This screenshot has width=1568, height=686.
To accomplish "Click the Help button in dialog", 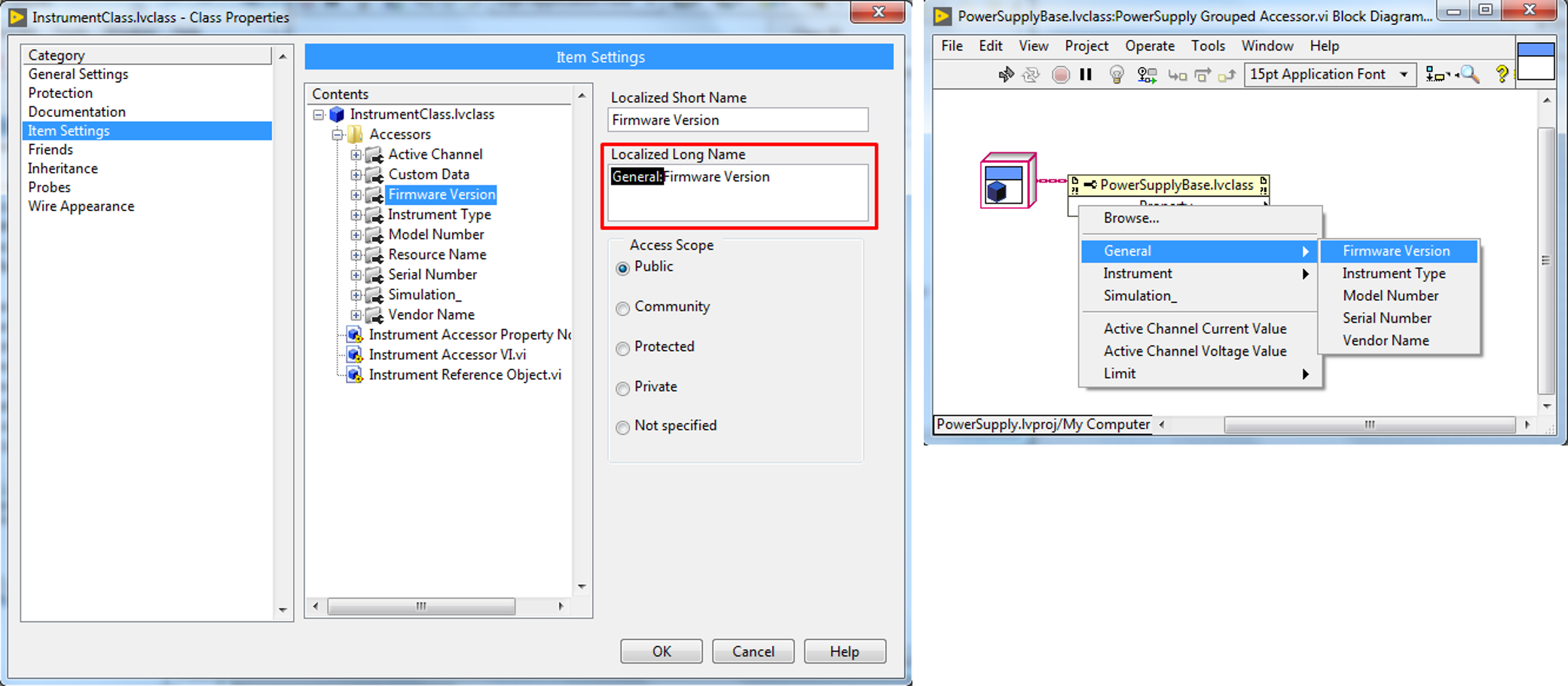I will point(845,651).
